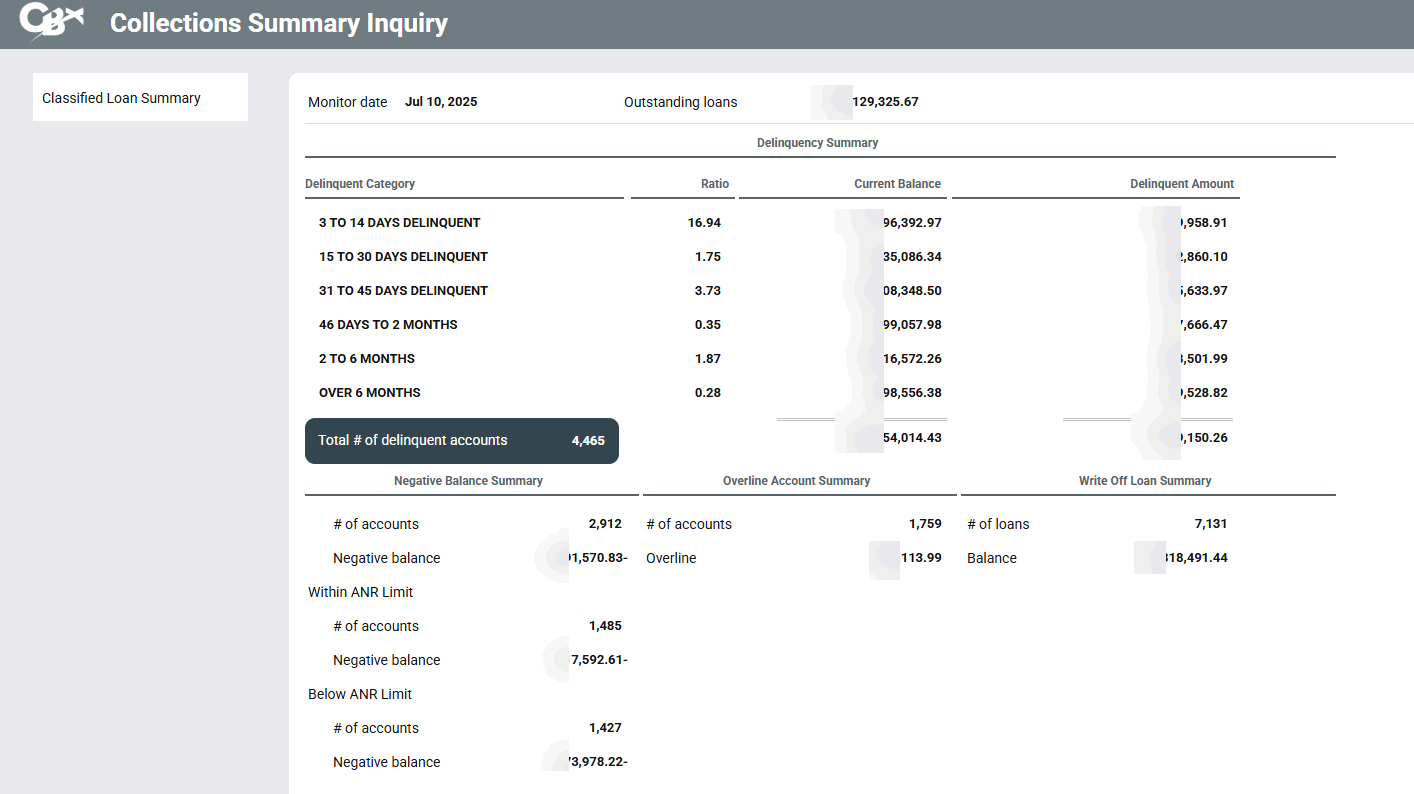This screenshot has width=1414, height=794.
Task: Click the Collections Summary Inquiry page title
Action: [278, 23]
